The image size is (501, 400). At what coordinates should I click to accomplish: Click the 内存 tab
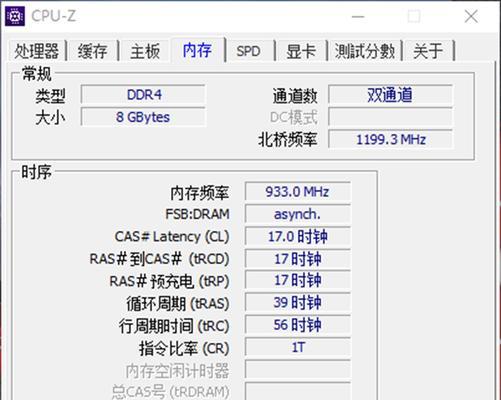(x=197, y=50)
